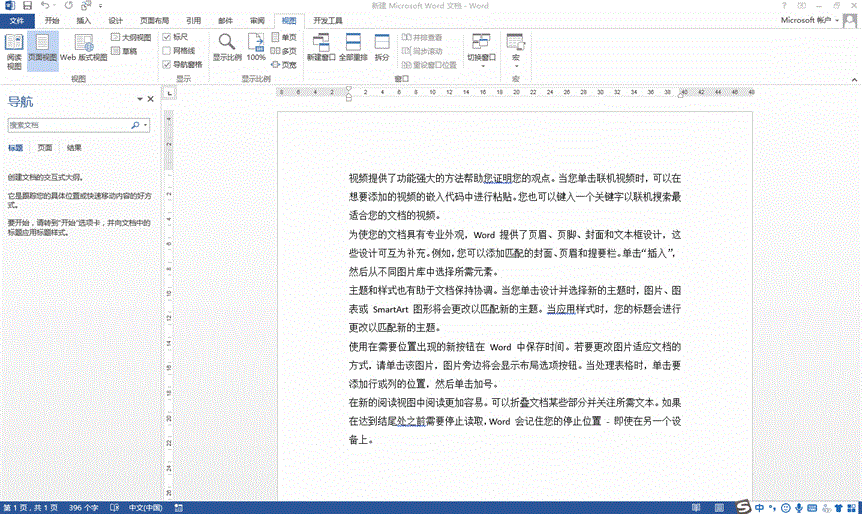Set zoom to 100% button

tap(256, 49)
